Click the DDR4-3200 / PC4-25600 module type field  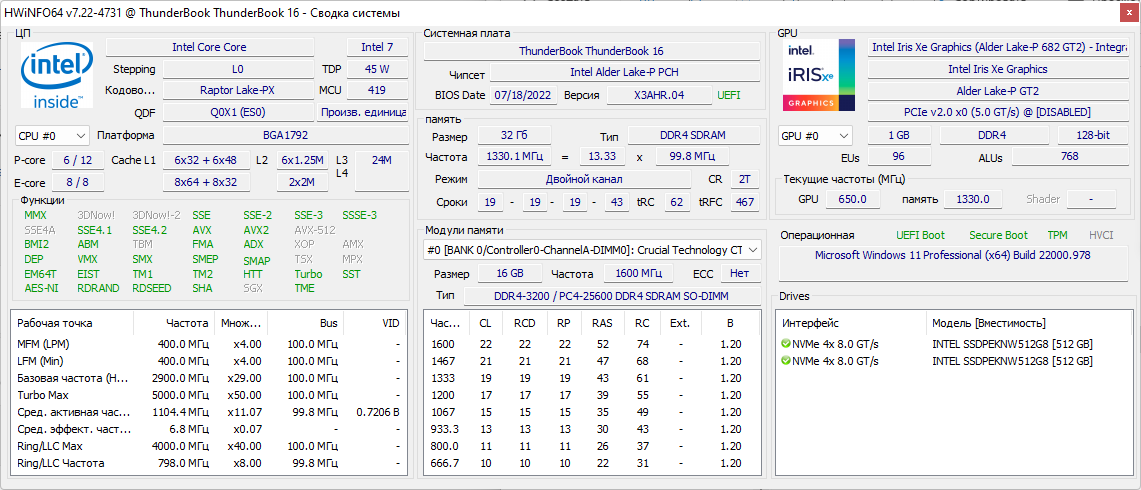coord(610,296)
